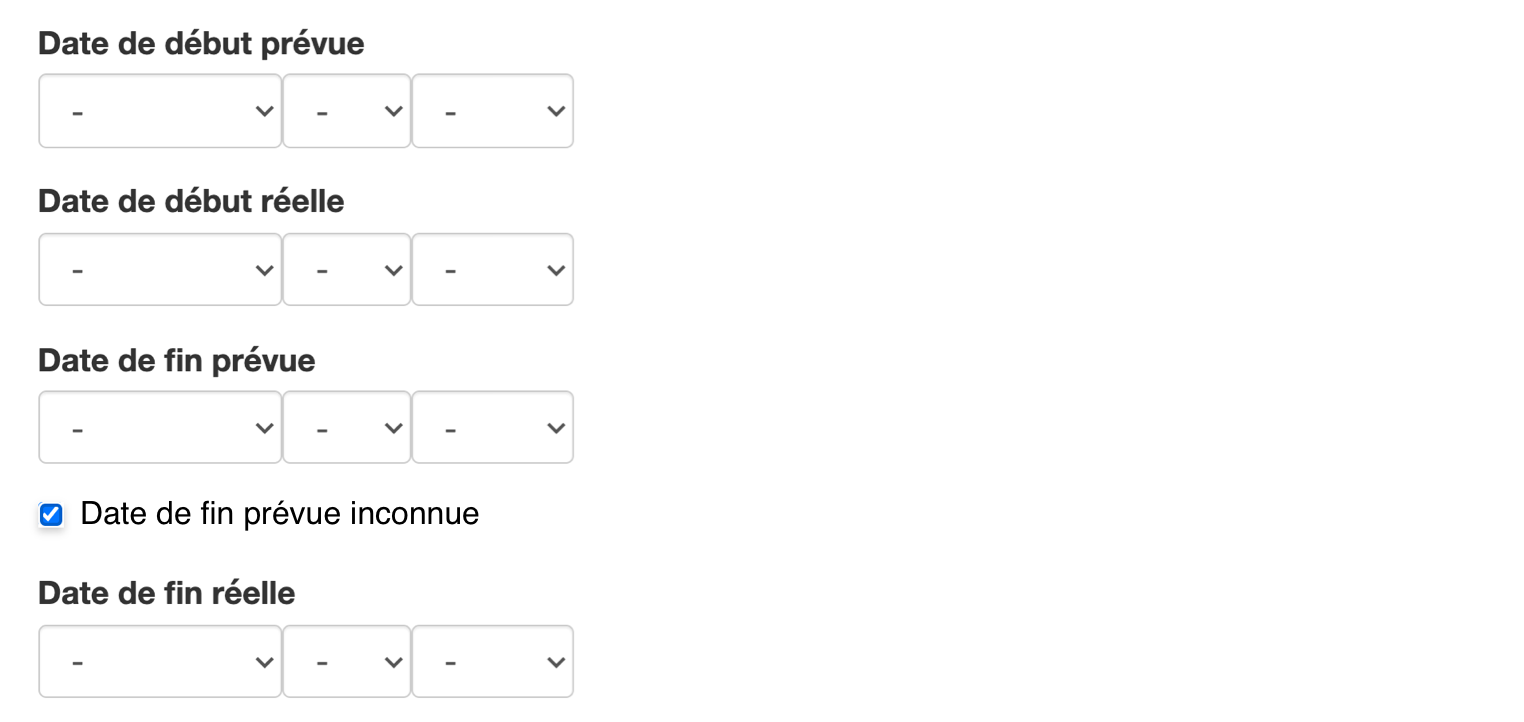Click the chevron arrow of first Date de début prévue dropdown

(x=264, y=111)
